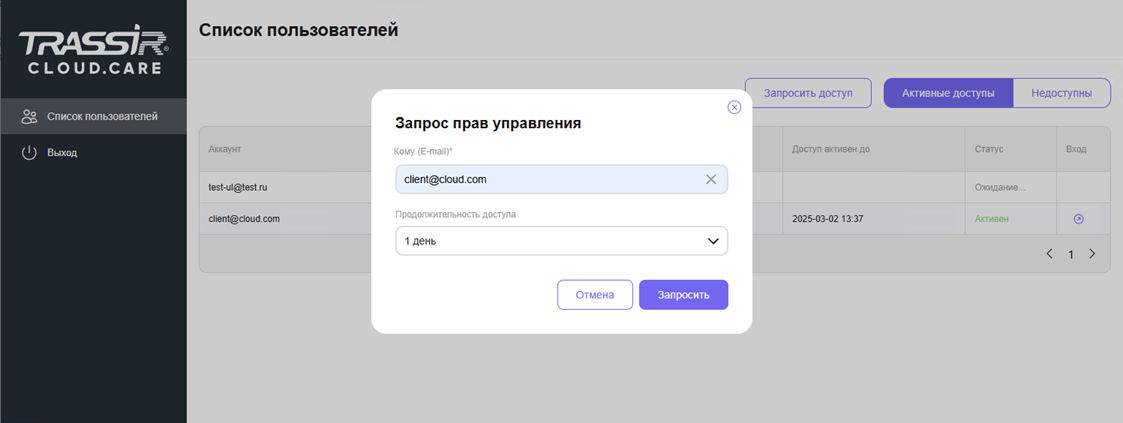Click login icon for client@cloud.com row

[1078, 219]
